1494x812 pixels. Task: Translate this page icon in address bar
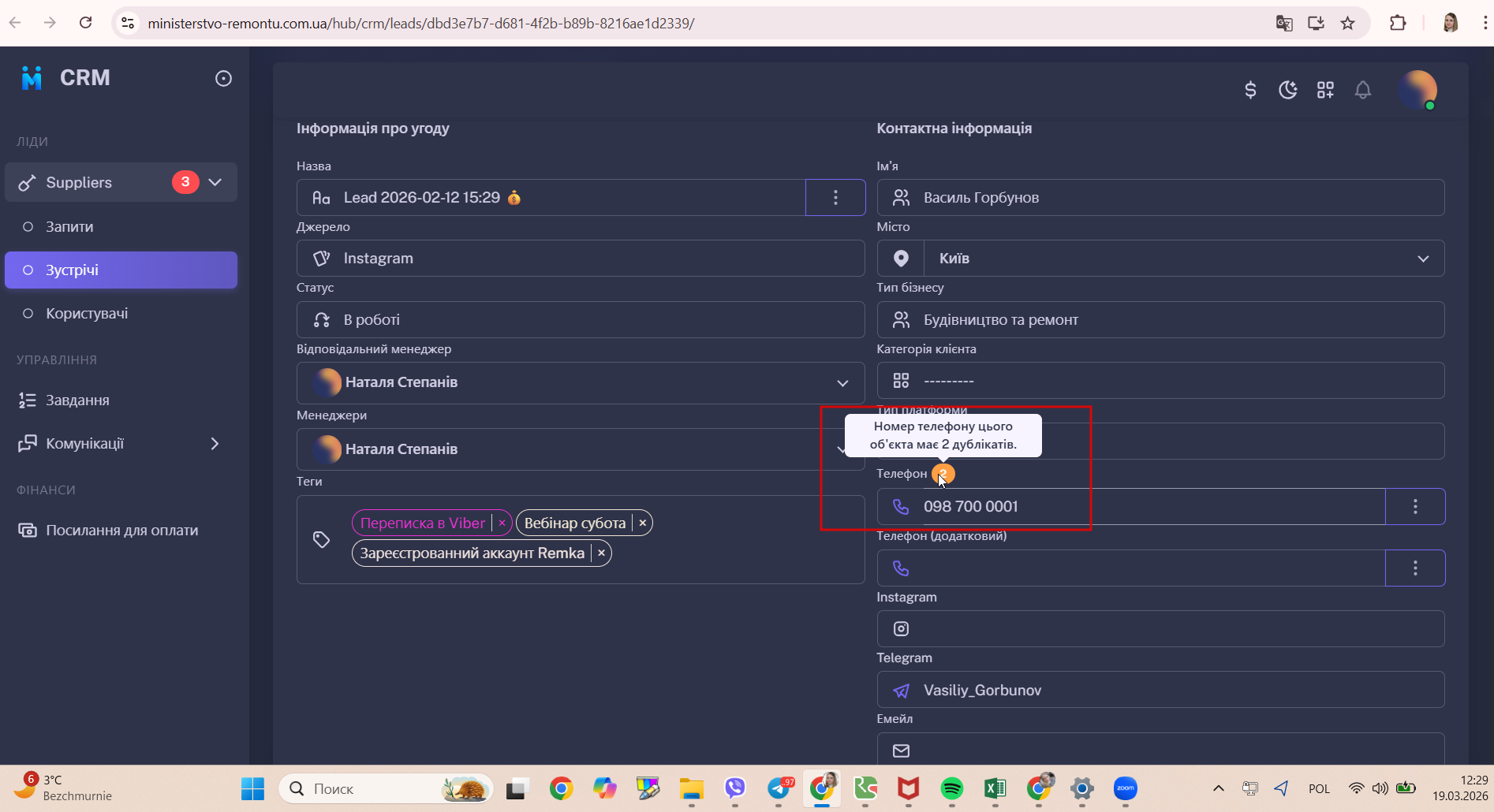[x=1284, y=23]
